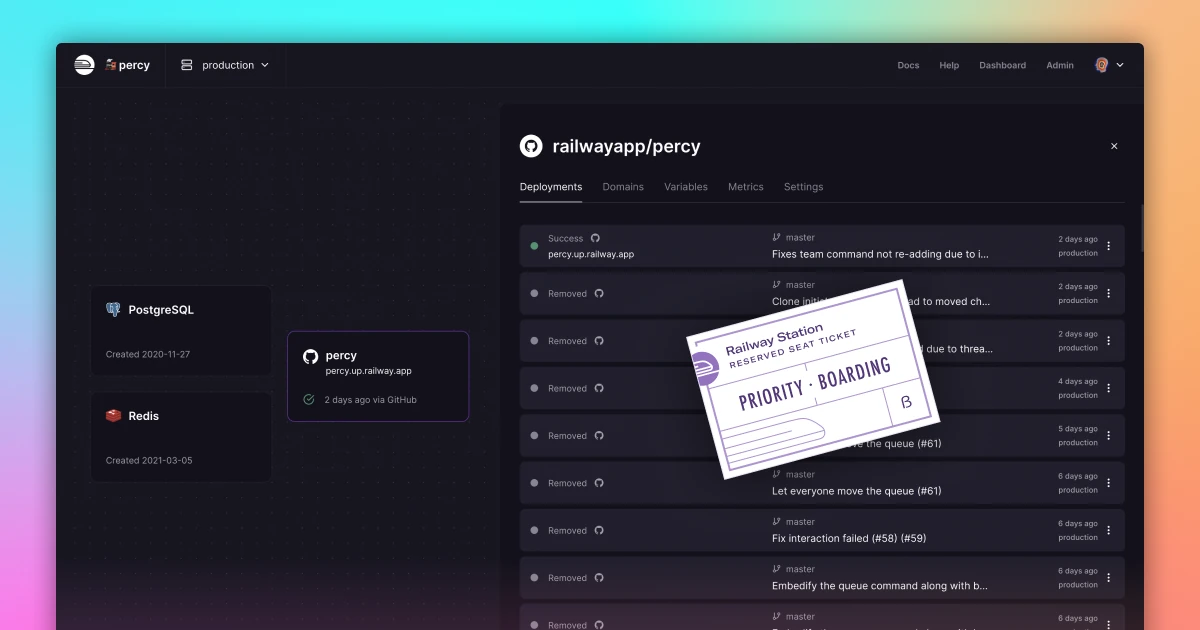Screen dimensions: 1200x630
Task: Click the Railway logo icon
Action: pos(84,65)
